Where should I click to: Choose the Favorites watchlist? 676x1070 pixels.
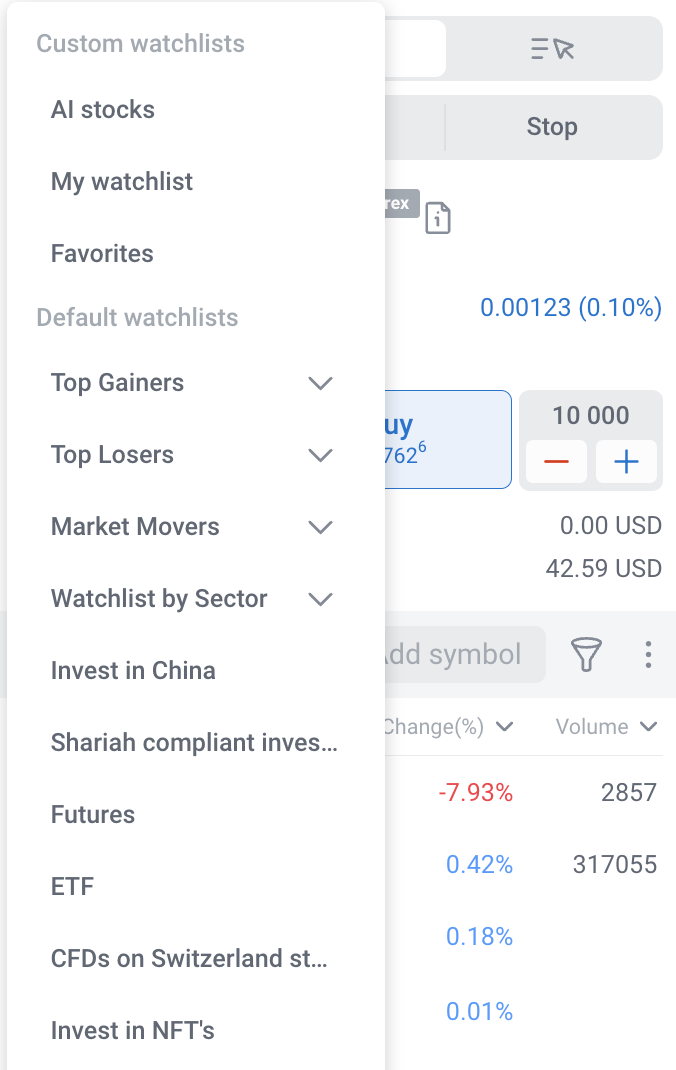click(x=102, y=254)
